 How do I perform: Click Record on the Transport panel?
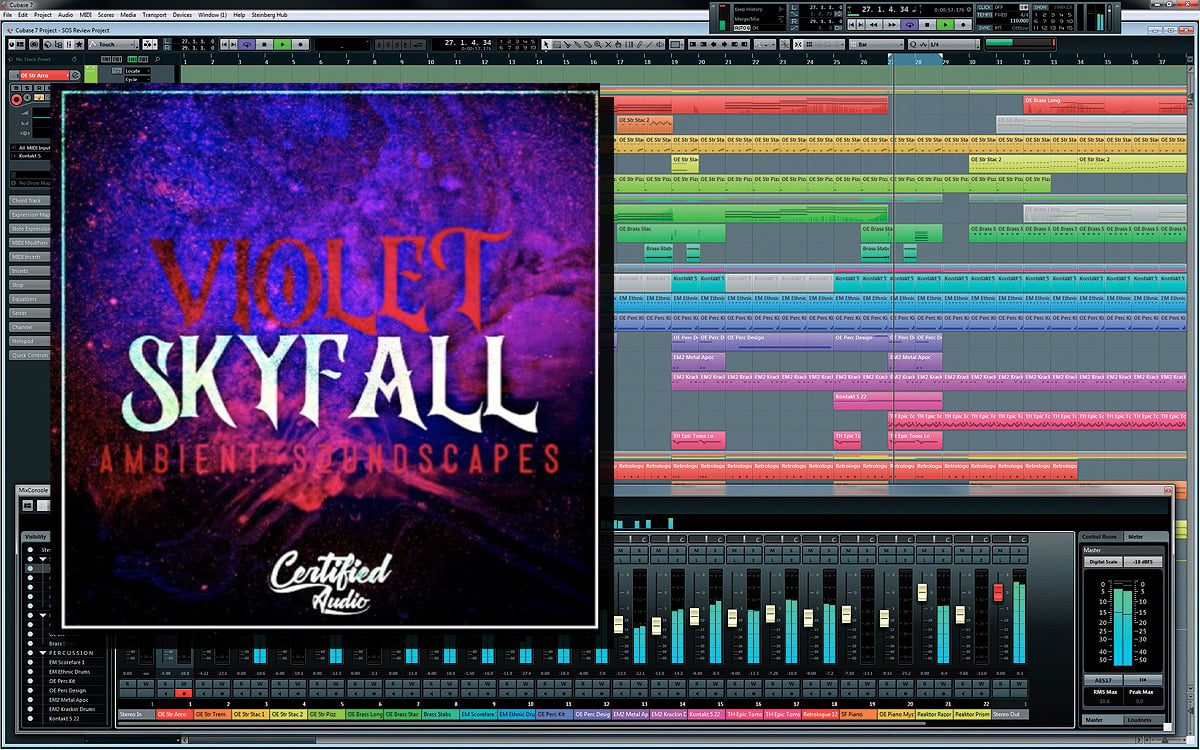(x=963, y=23)
